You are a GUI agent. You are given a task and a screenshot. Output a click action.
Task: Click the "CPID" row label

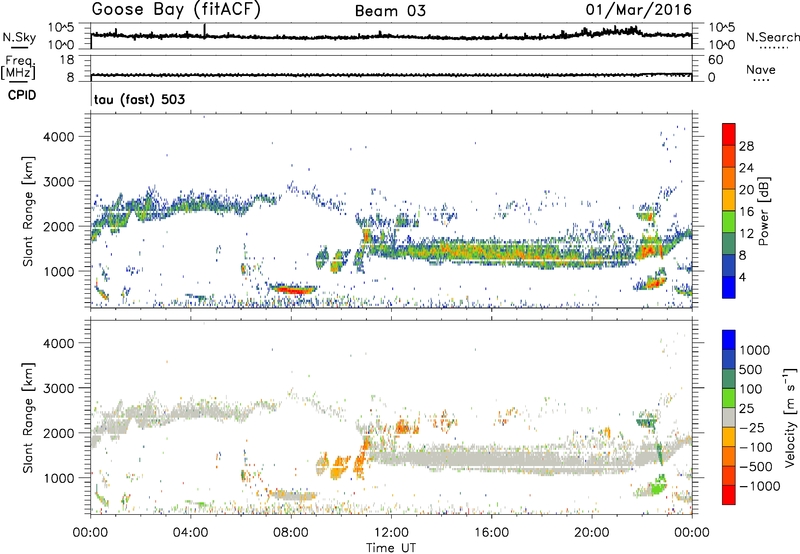point(22,95)
